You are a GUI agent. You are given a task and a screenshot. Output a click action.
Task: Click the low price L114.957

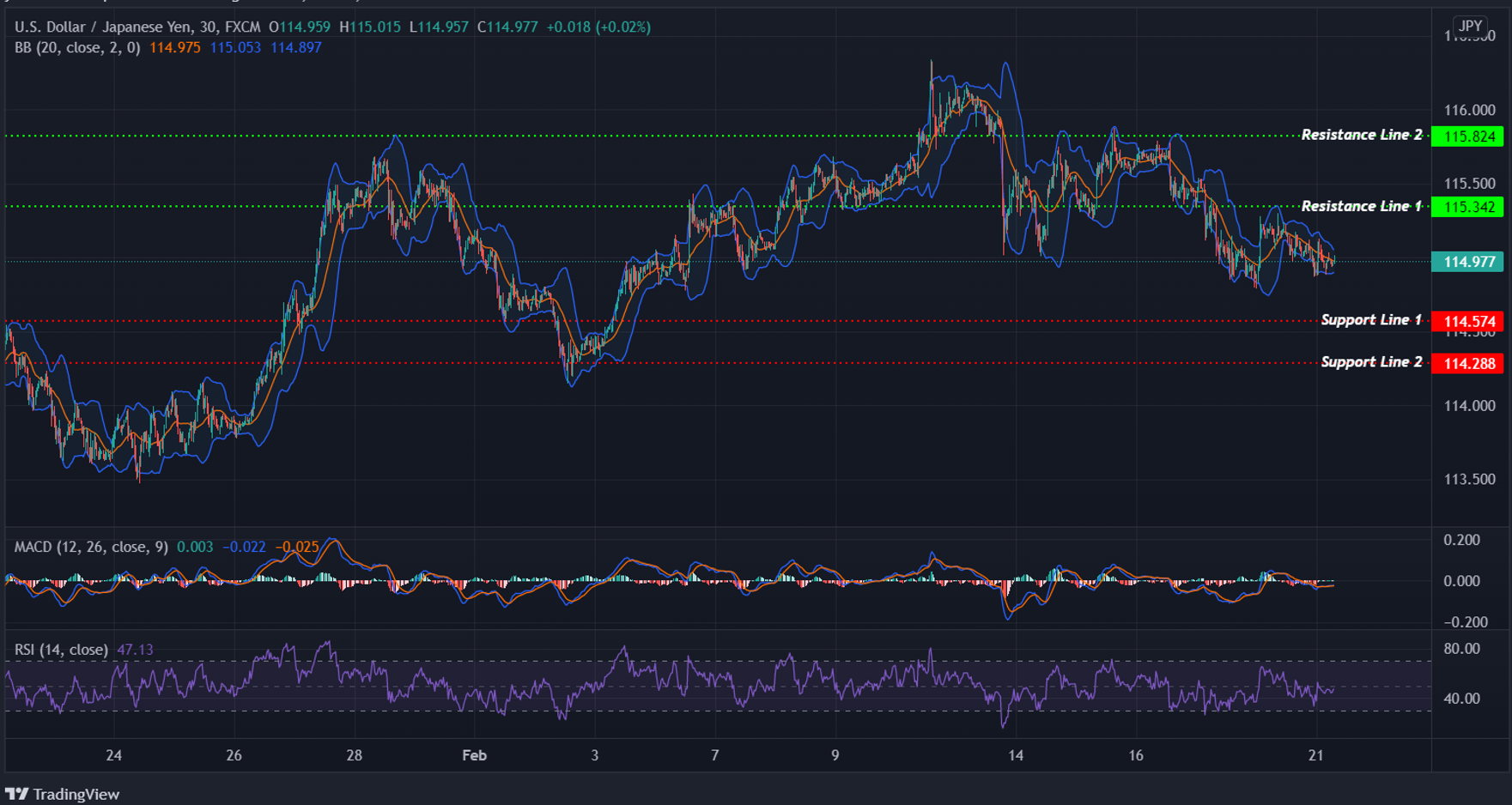(439, 27)
